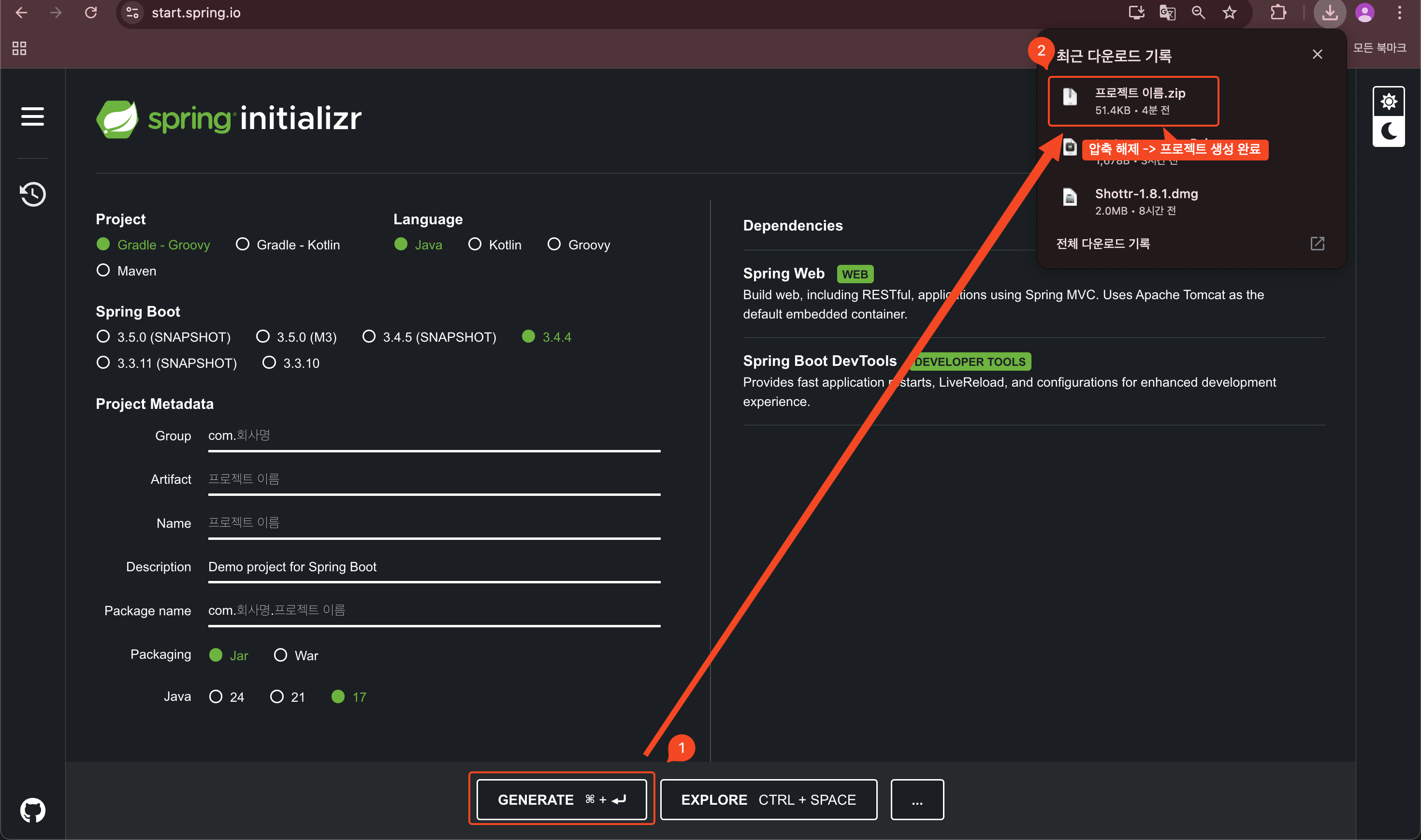The image size is (1421, 840).
Task: Switch to dark theme moon icon
Action: (x=1388, y=131)
